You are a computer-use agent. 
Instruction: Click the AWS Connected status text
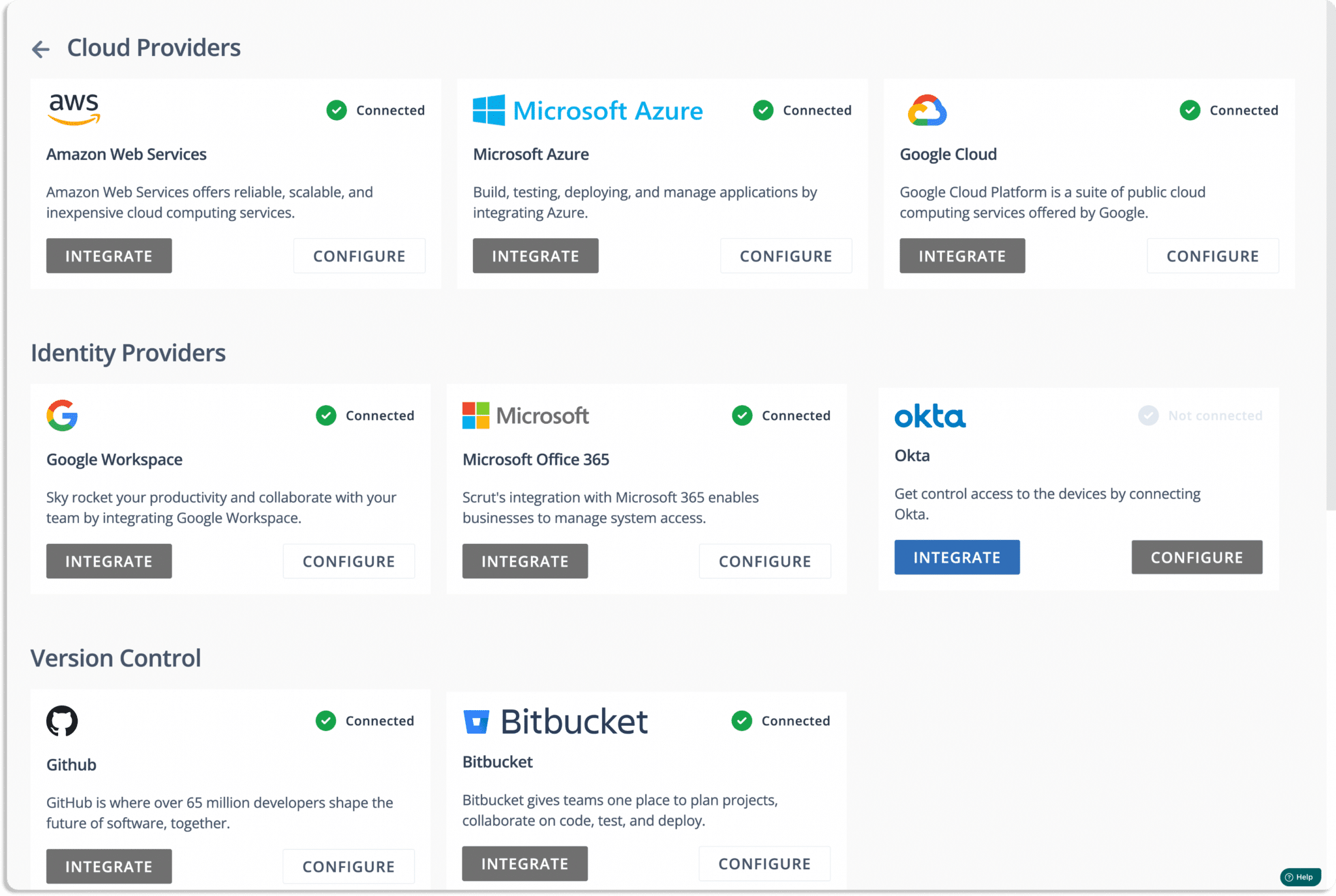[391, 110]
